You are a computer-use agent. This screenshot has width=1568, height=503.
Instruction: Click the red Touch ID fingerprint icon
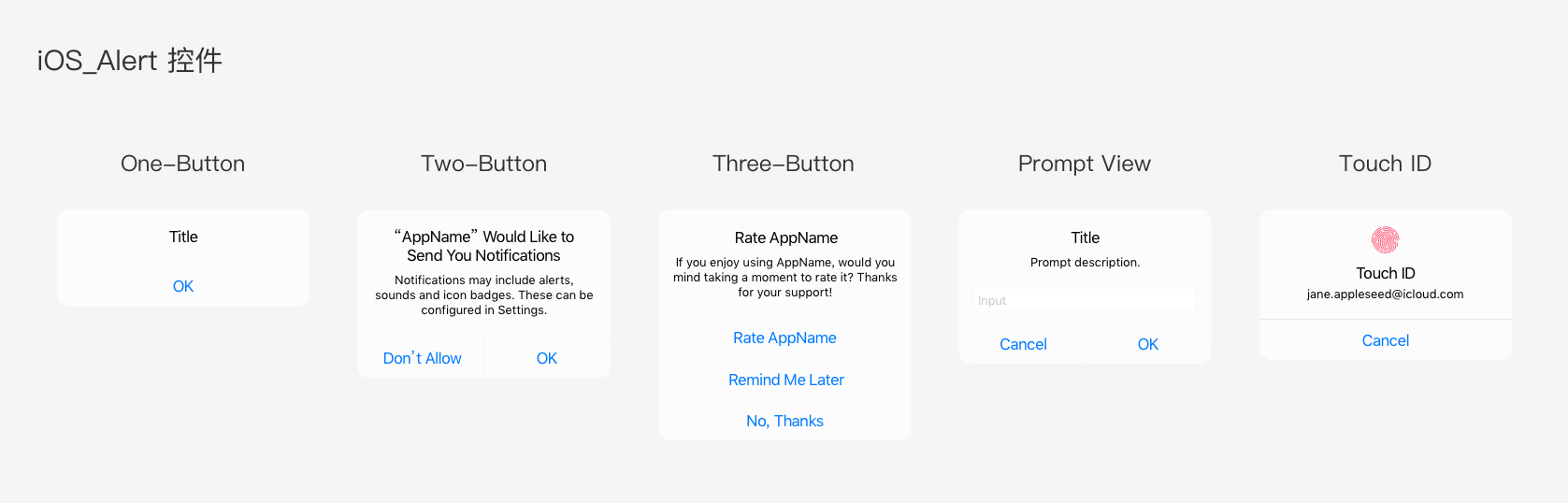click(x=1385, y=240)
